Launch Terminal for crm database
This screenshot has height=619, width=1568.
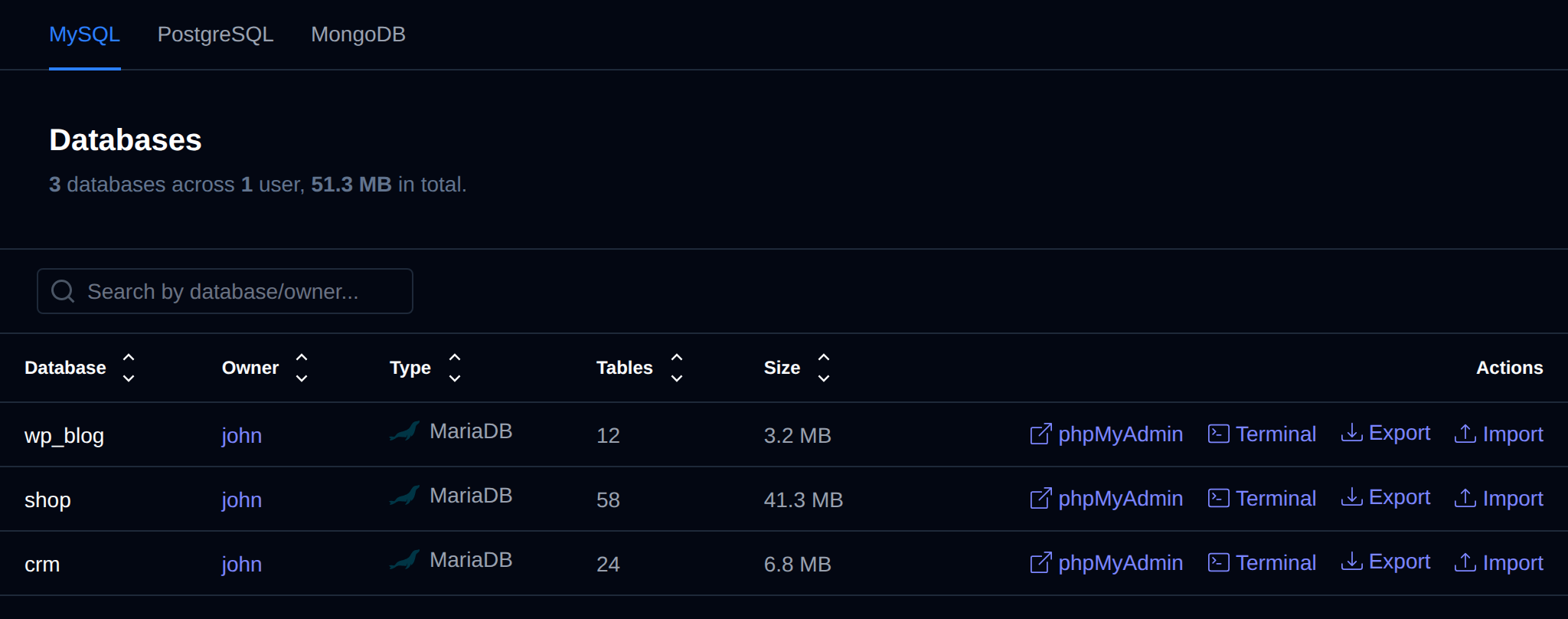pos(1262,563)
